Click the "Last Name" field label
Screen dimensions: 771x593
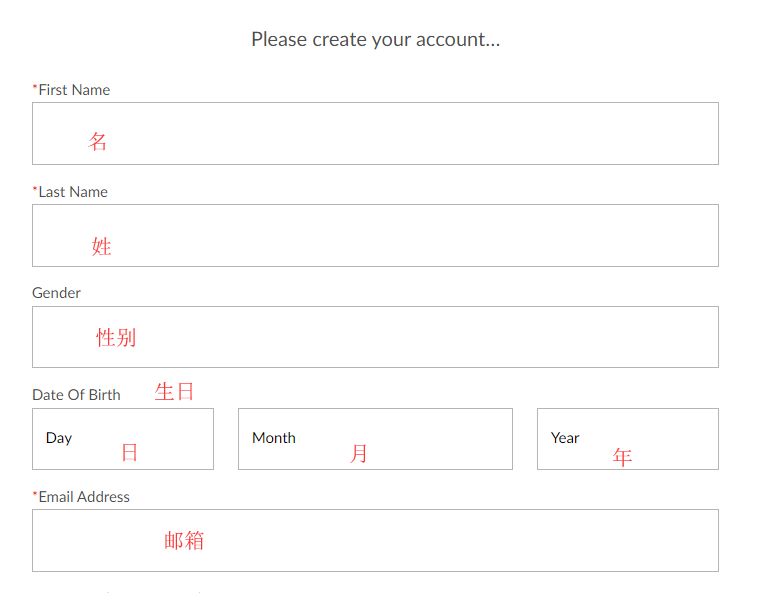[72, 192]
